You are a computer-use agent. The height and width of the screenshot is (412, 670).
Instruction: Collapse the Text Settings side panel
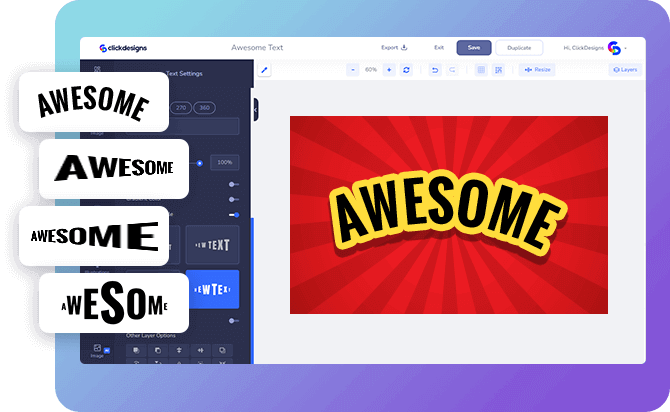click(x=255, y=109)
